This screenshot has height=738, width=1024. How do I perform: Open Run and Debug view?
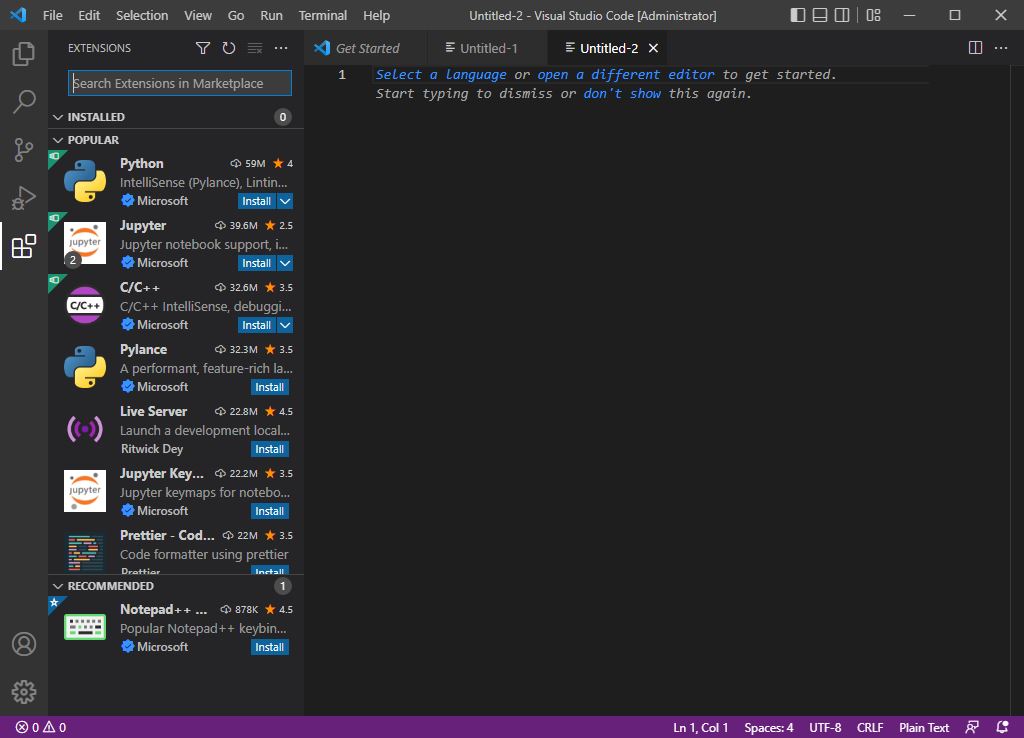tap(24, 198)
